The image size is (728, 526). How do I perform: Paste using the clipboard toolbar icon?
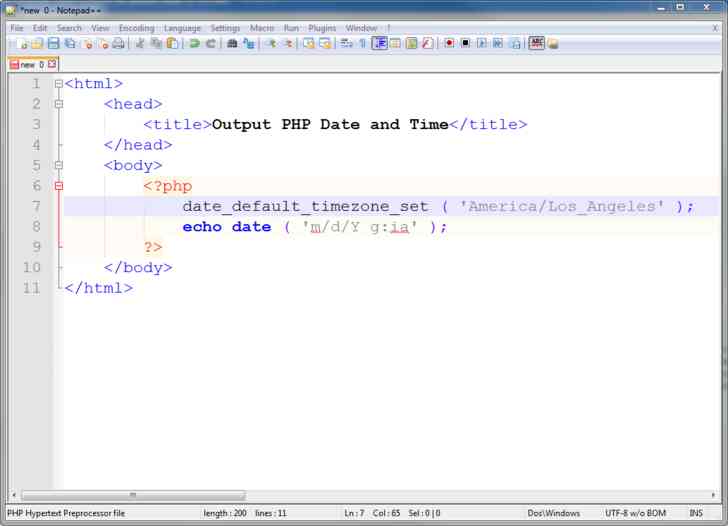pyautogui.click(x=172, y=44)
